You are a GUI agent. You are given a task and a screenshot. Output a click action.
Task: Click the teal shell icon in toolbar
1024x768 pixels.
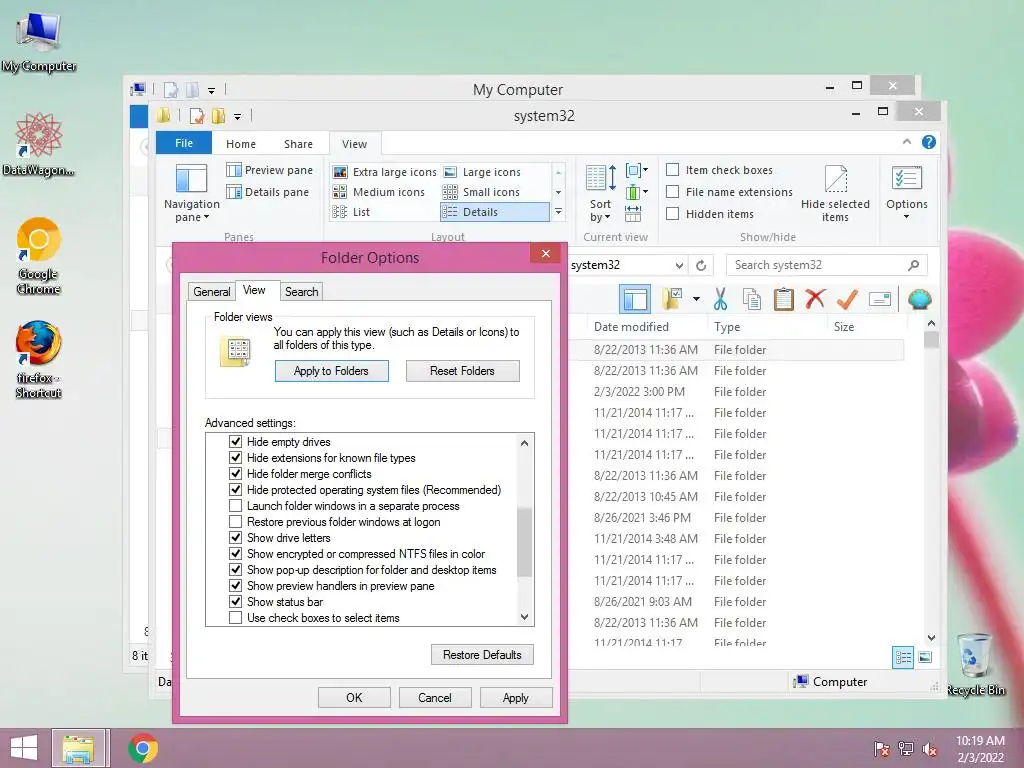click(x=920, y=299)
